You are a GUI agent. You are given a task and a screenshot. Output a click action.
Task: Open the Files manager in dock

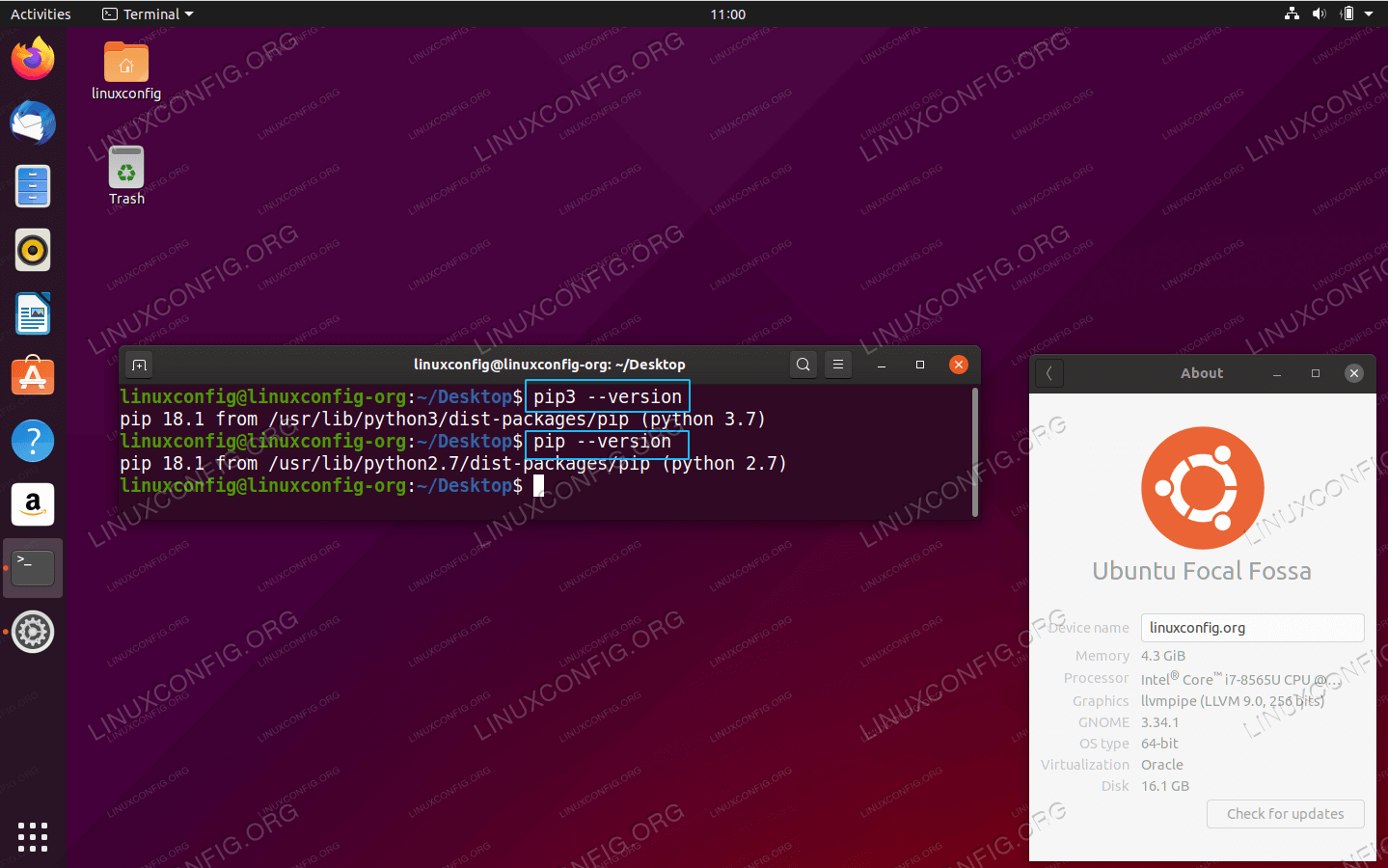[33, 186]
